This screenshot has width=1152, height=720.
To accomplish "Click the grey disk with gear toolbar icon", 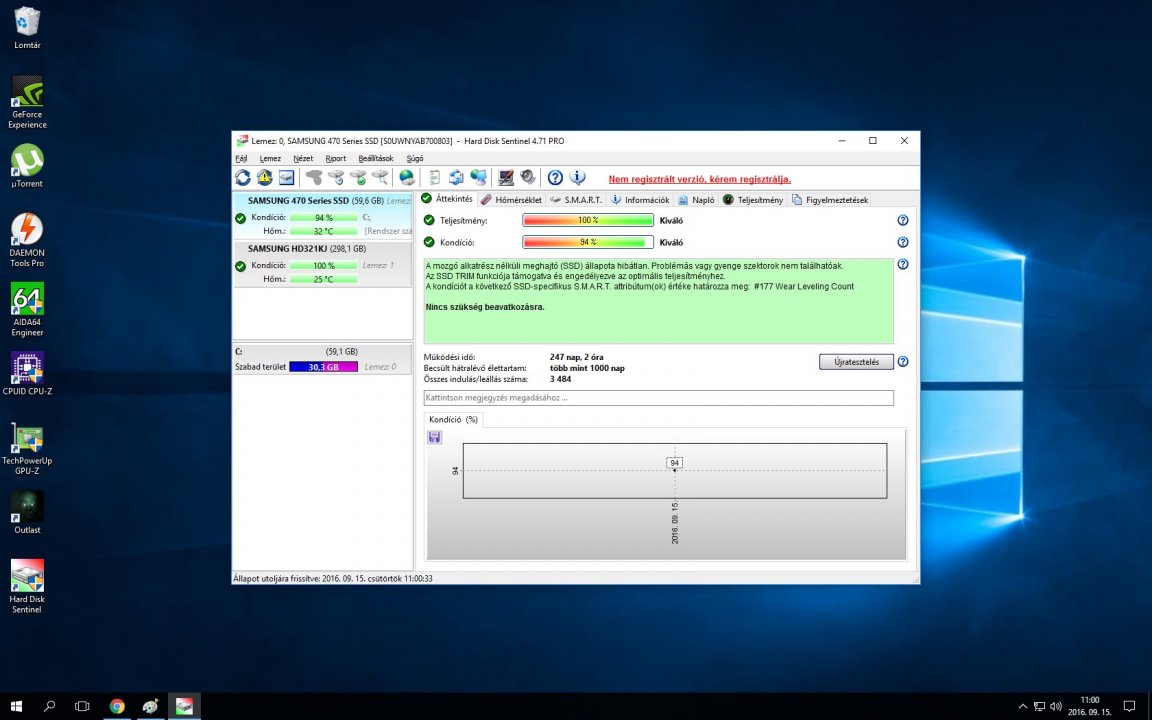I will coord(314,177).
